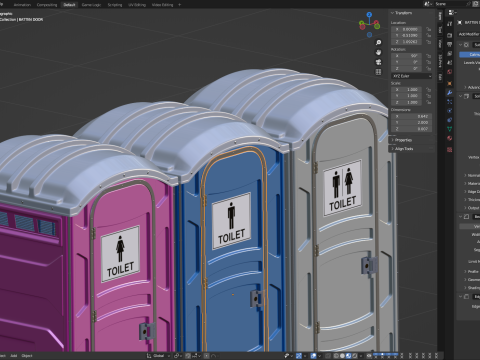This screenshot has height=360, width=480.
Task: Select wireframe viewport shading mode
Action: pos(337,356)
